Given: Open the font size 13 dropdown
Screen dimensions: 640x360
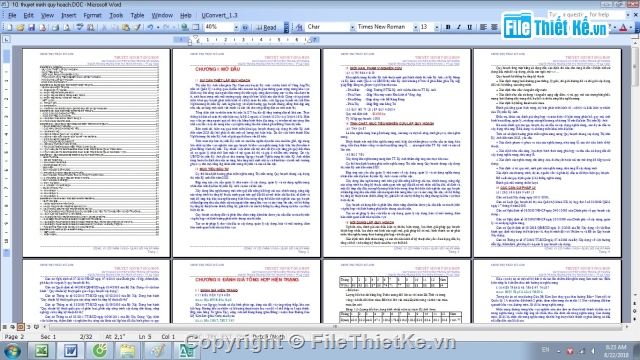Looking at the screenshot, I should click(436, 27).
